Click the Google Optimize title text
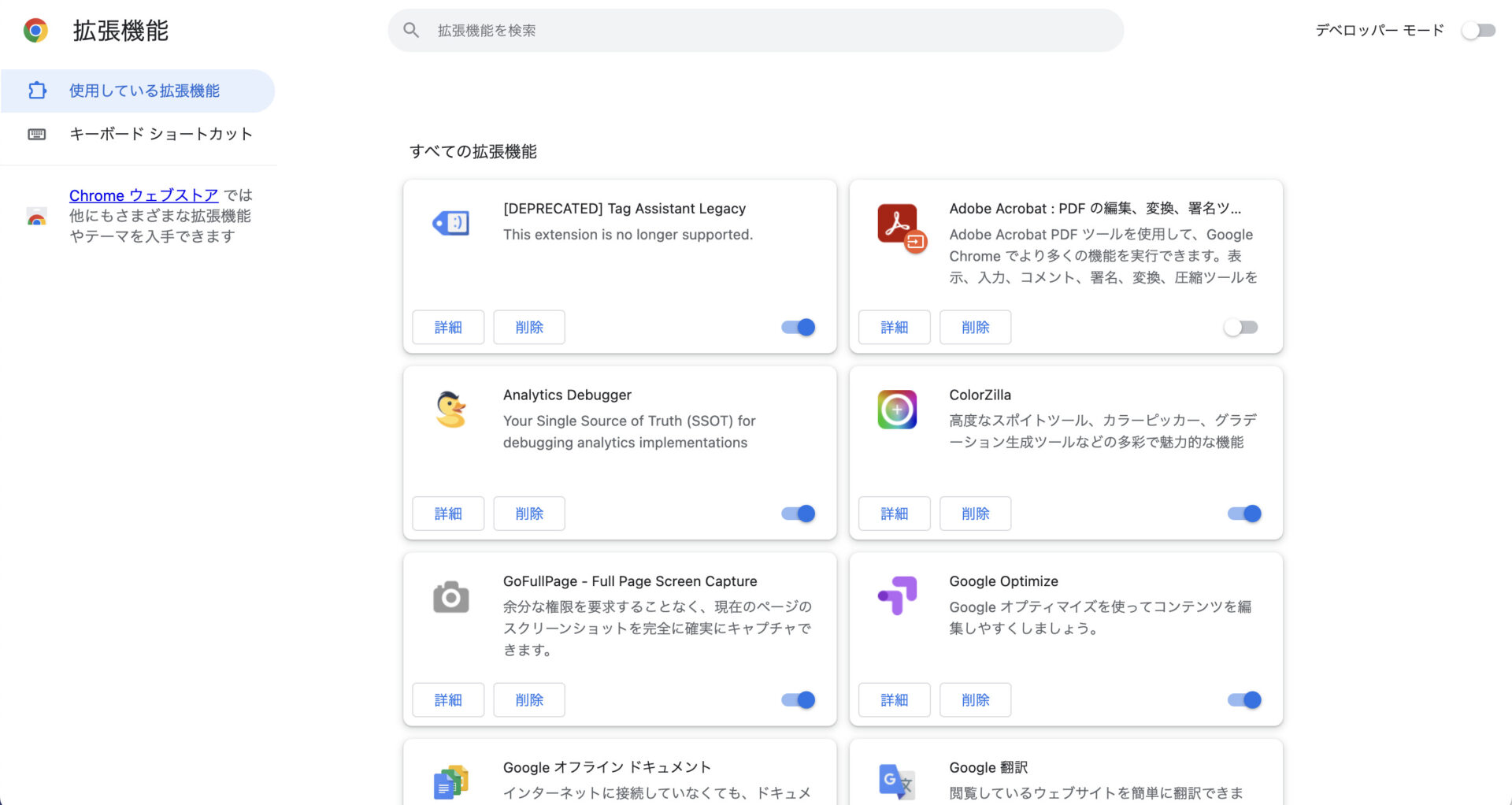Image resolution: width=1512 pixels, height=805 pixels. [1004, 581]
